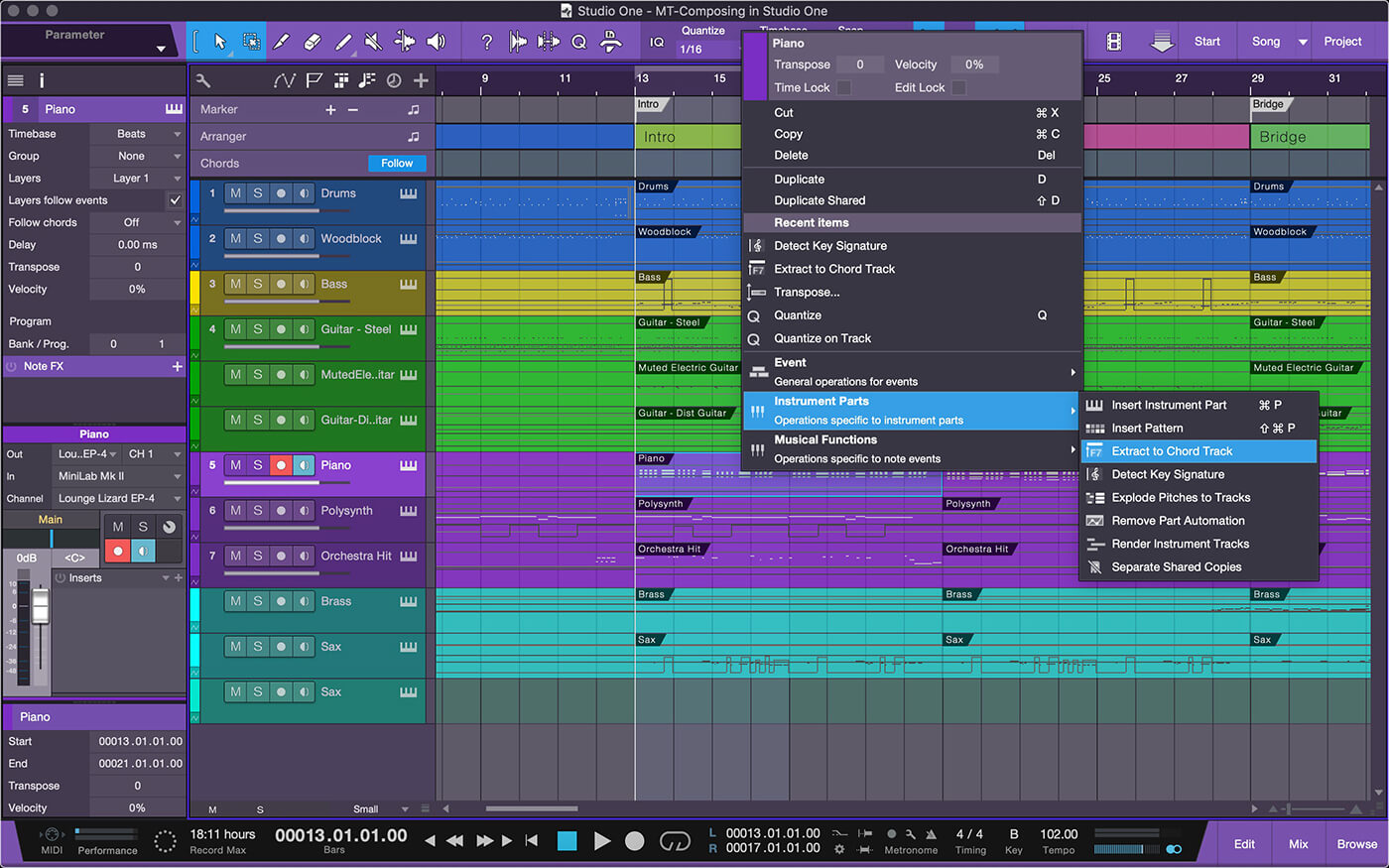
Task: Click the add tracks plus icon
Action: point(421,80)
